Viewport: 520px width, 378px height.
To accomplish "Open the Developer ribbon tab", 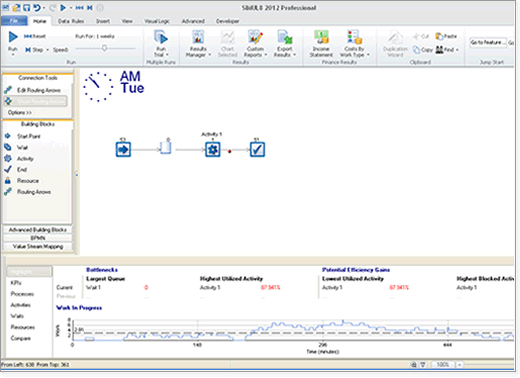I will click(x=228, y=21).
